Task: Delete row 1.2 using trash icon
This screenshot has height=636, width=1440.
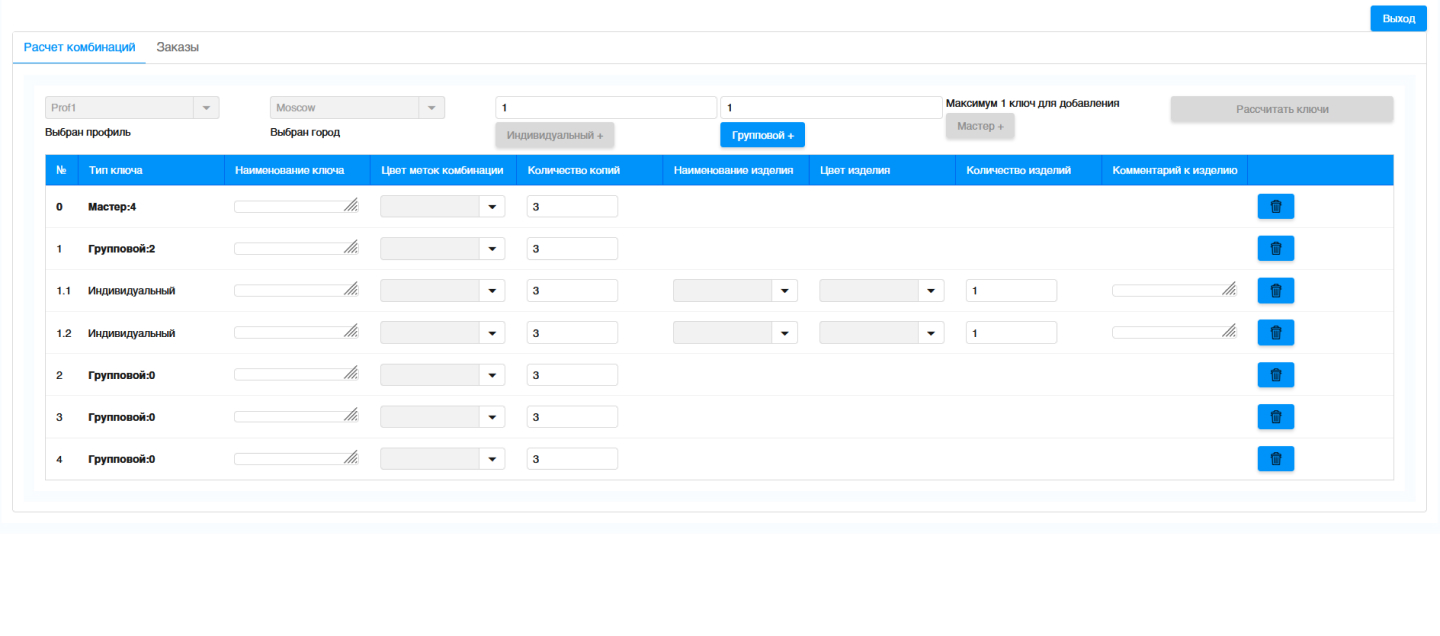Action: point(1275,333)
